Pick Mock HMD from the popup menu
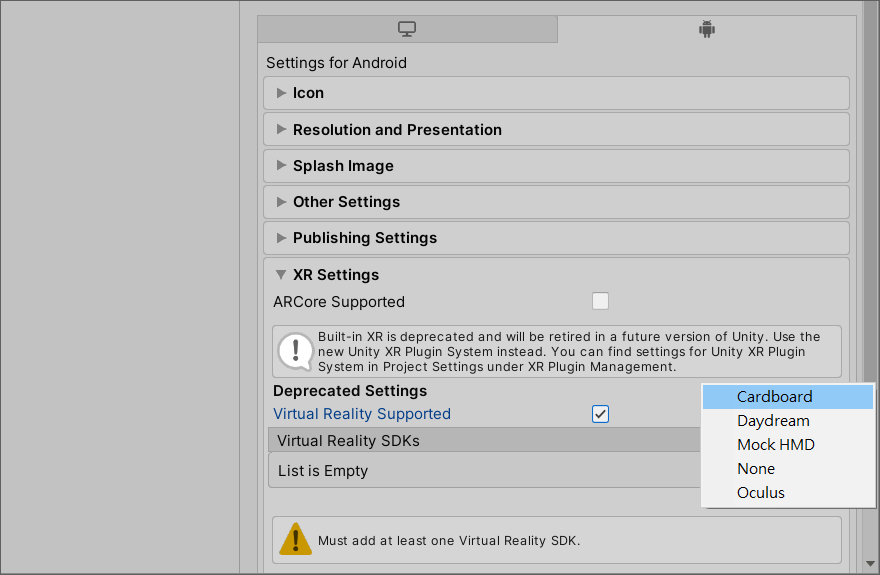Viewport: 880px width, 575px height. click(x=775, y=445)
